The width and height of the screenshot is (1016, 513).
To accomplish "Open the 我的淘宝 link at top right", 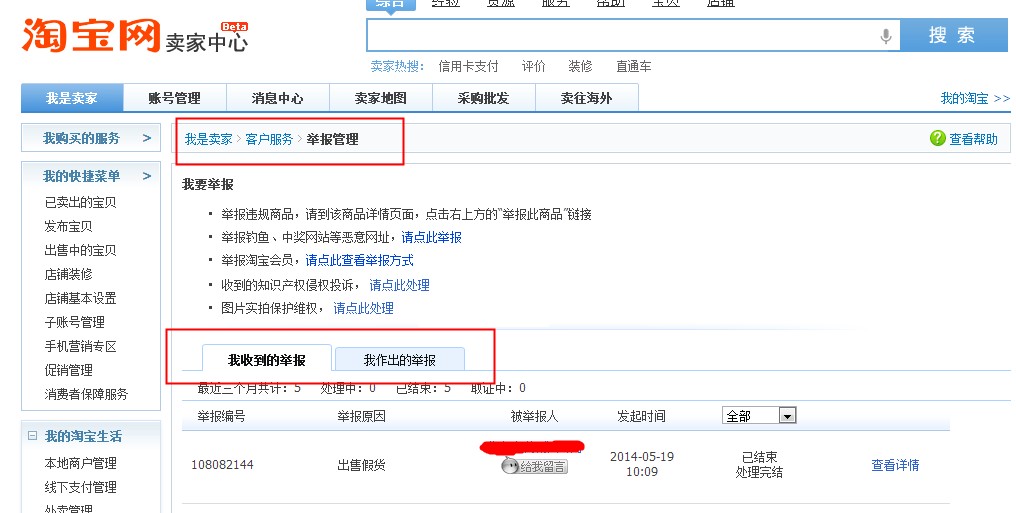I will click(x=965, y=98).
